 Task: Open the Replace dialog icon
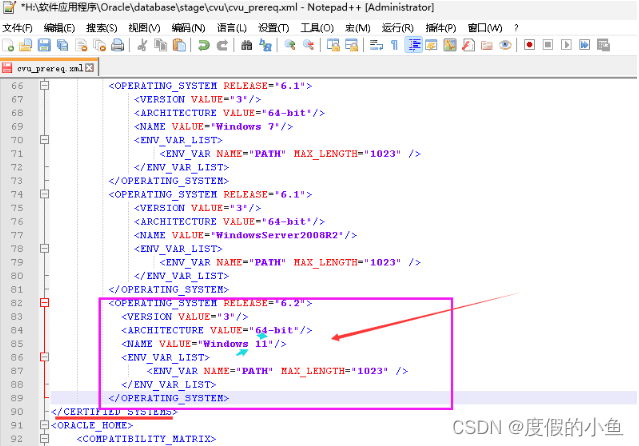tap(265, 45)
